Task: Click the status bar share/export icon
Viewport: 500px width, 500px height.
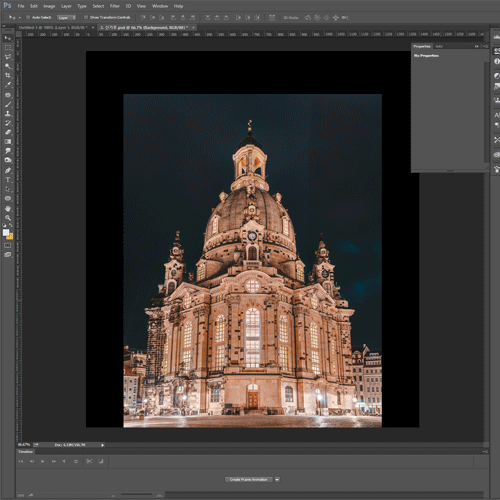Action: [36, 445]
